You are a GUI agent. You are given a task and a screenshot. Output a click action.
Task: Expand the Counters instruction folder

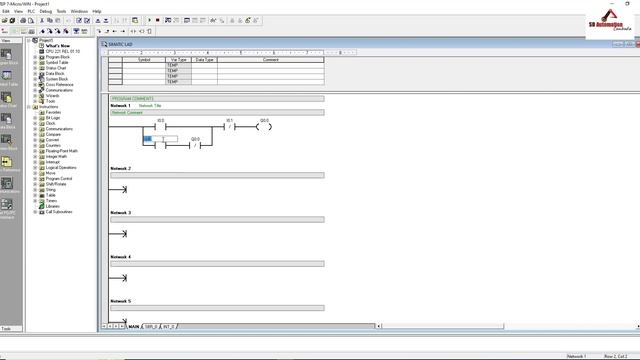(35, 145)
